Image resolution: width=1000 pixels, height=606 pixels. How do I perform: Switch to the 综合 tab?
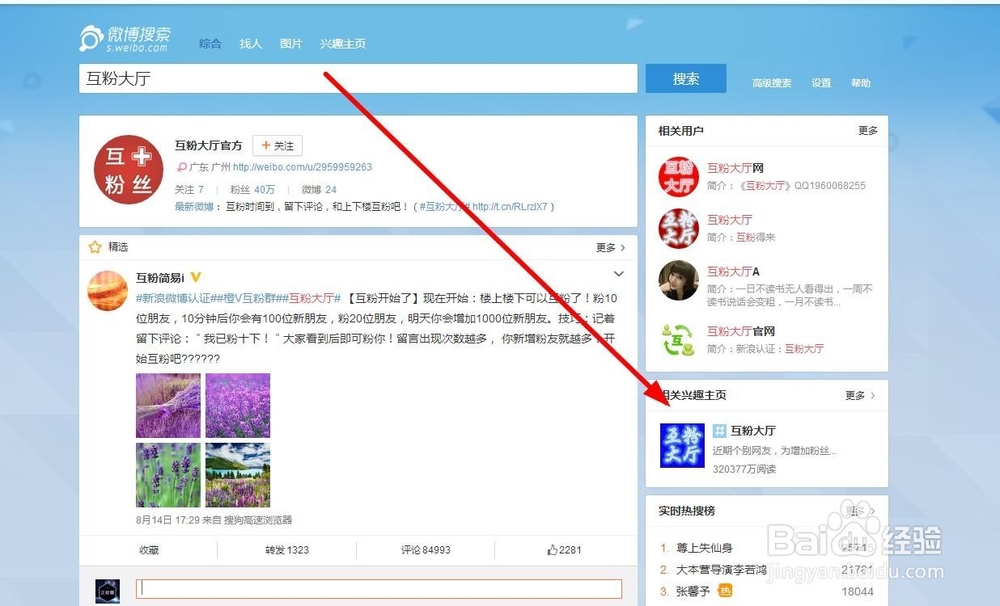pos(210,43)
